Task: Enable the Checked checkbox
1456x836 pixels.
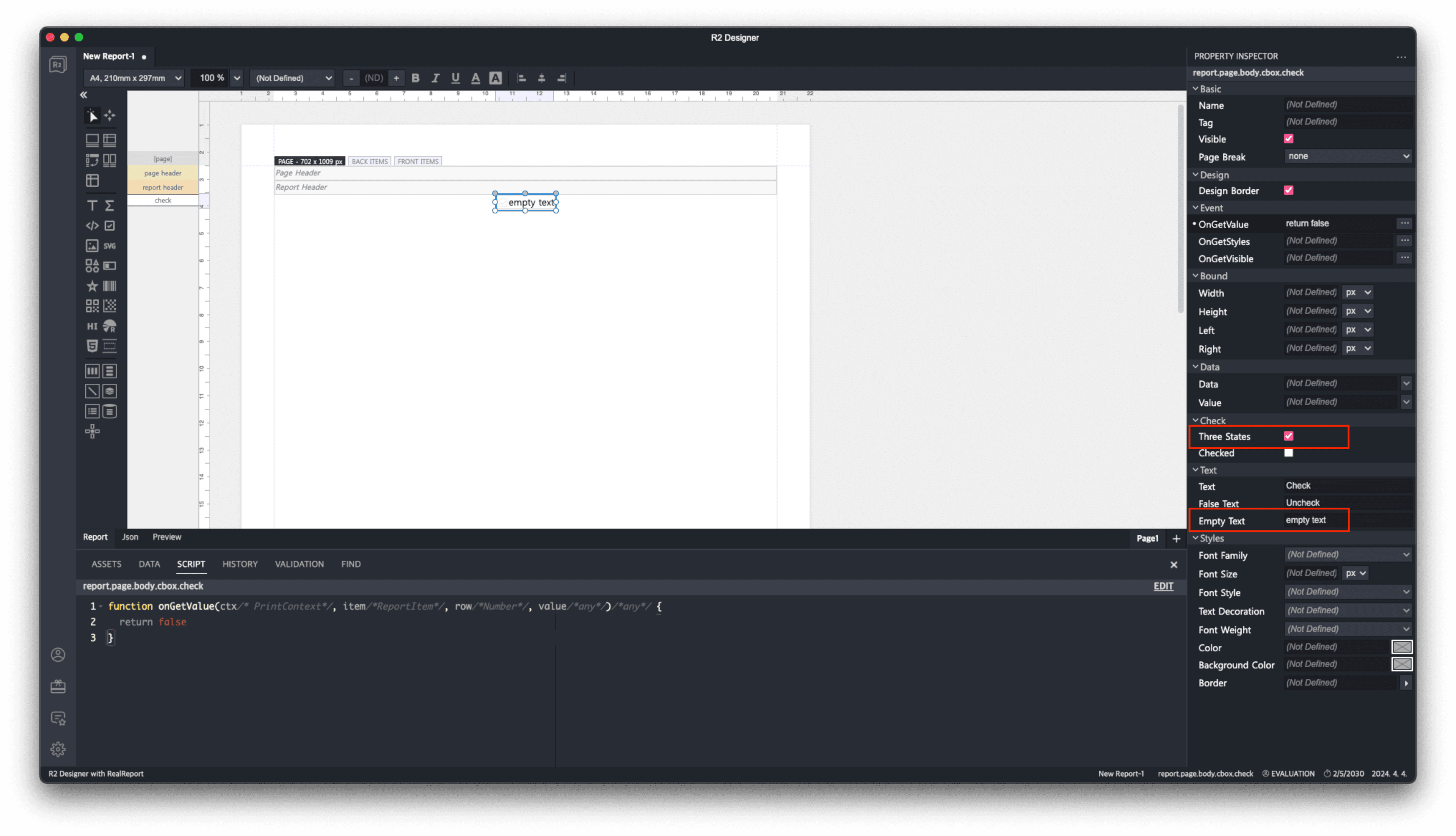Action: click(x=1289, y=453)
